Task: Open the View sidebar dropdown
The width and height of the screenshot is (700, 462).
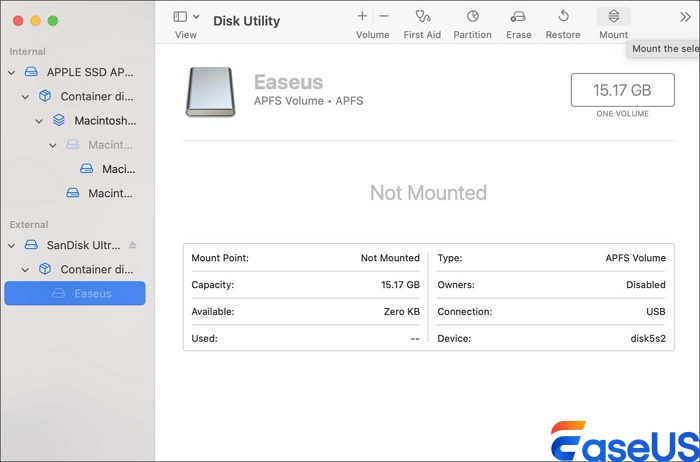Action: [x=186, y=17]
